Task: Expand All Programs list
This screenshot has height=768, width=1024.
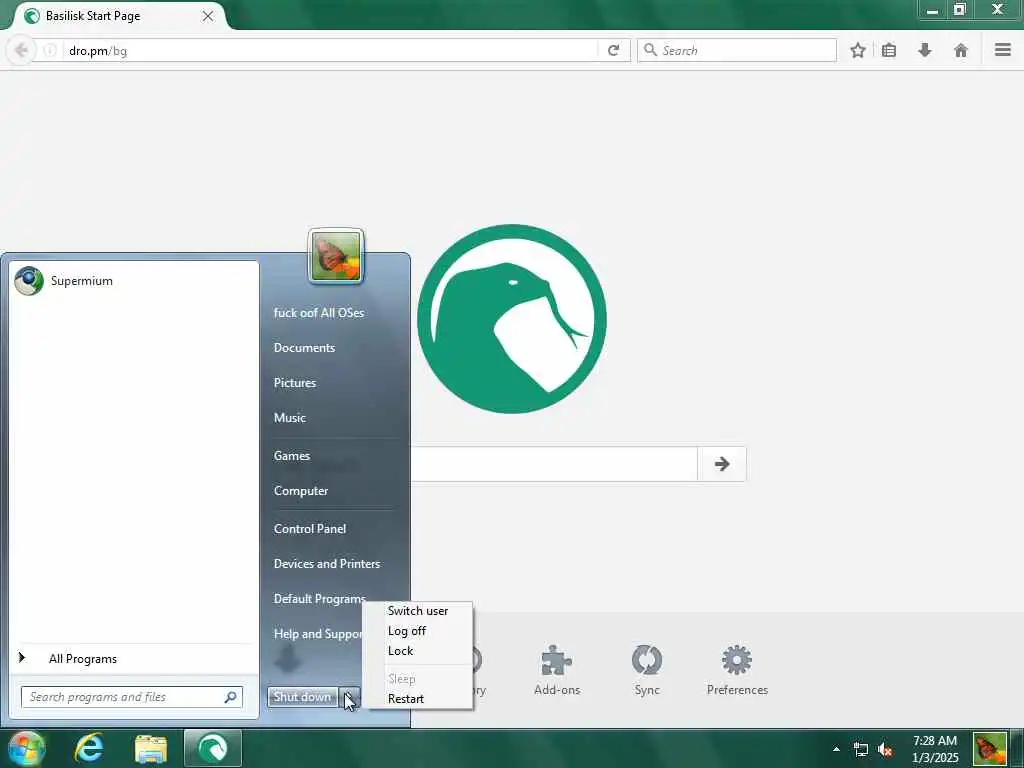Action: (133, 658)
